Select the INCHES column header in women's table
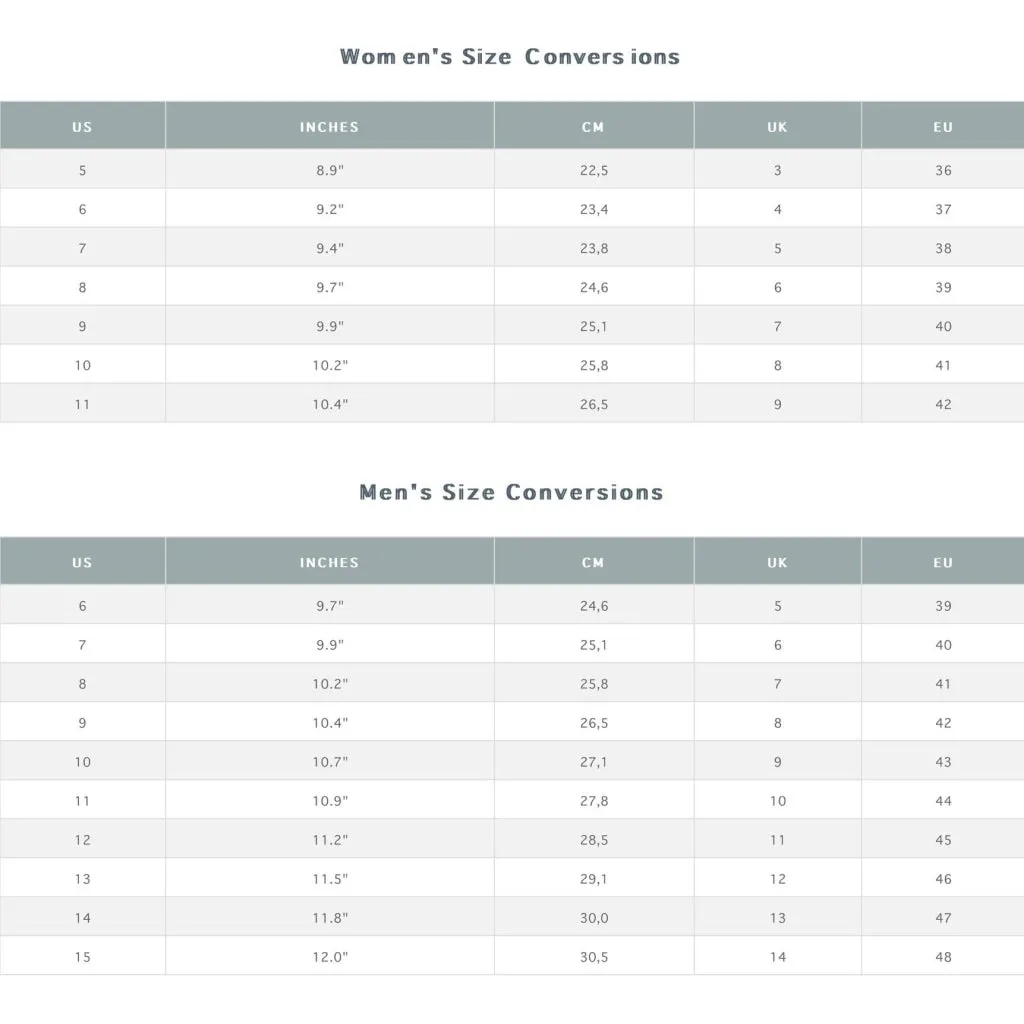 [330, 126]
